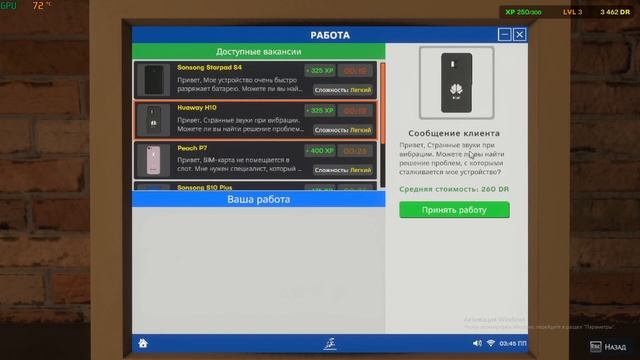The height and width of the screenshot is (360, 640).
Task: Click Сложность label on Peach P7
Action: pyautogui.click(x=343, y=170)
